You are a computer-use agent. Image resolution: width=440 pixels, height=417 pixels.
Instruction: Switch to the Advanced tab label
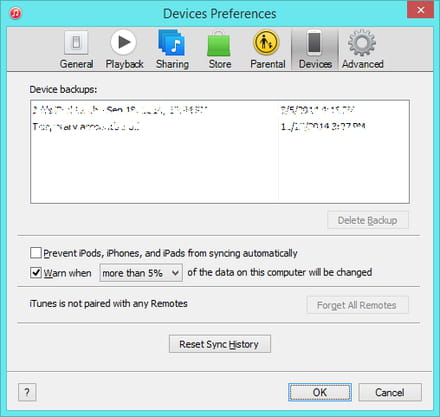point(363,64)
